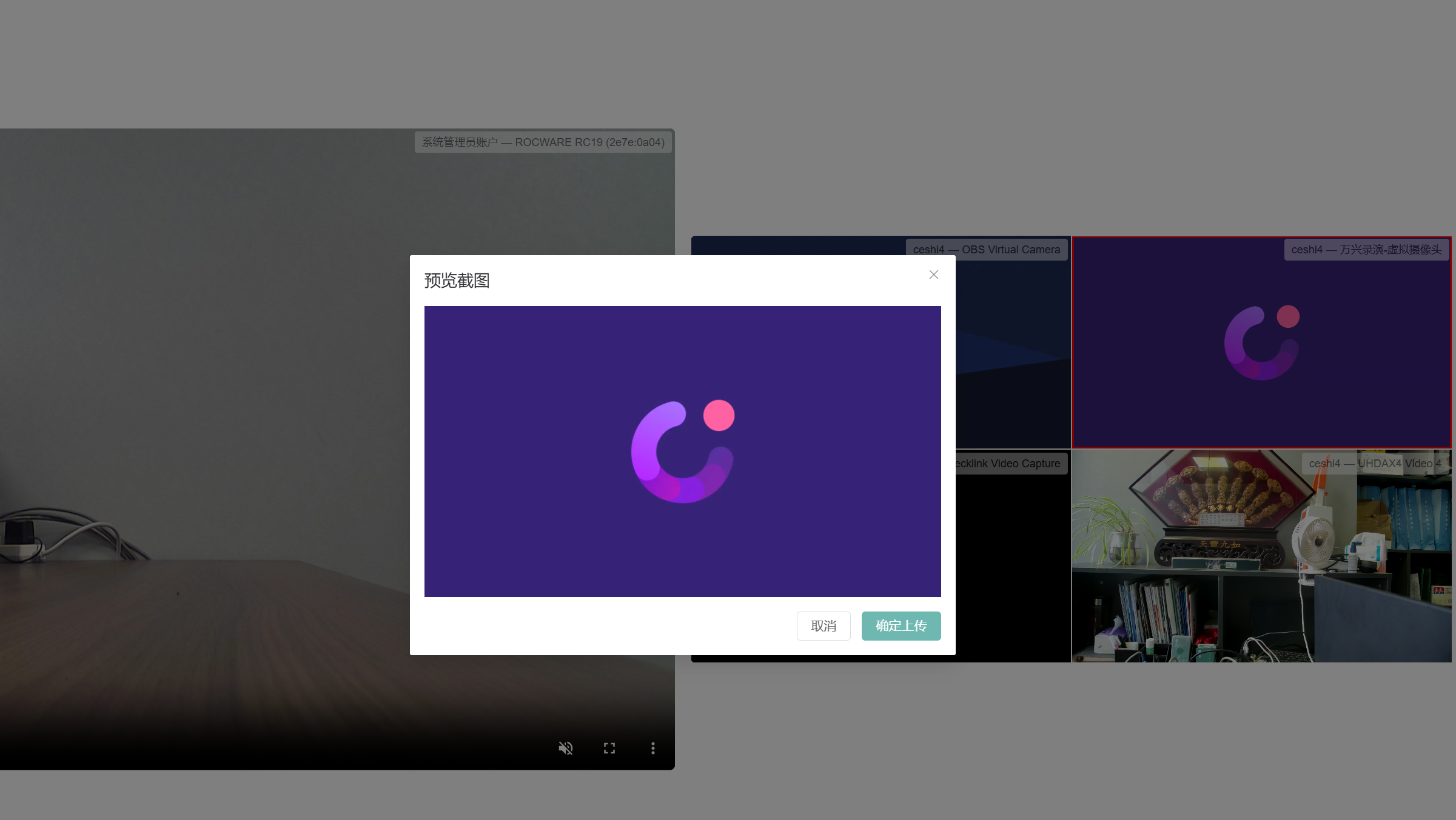Screen dimensions: 1456x820
Task: Click the 预览截图 dialog title
Action: pyautogui.click(x=457, y=281)
